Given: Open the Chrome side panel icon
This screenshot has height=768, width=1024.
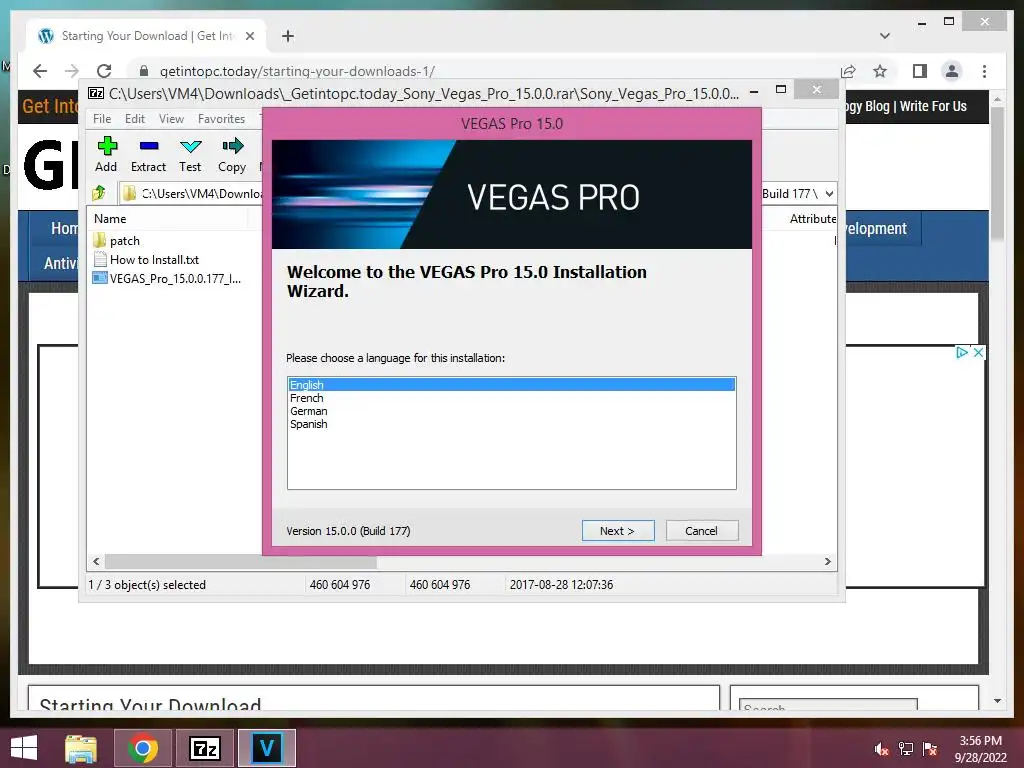Looking at the screenshot, I should 920,71.
